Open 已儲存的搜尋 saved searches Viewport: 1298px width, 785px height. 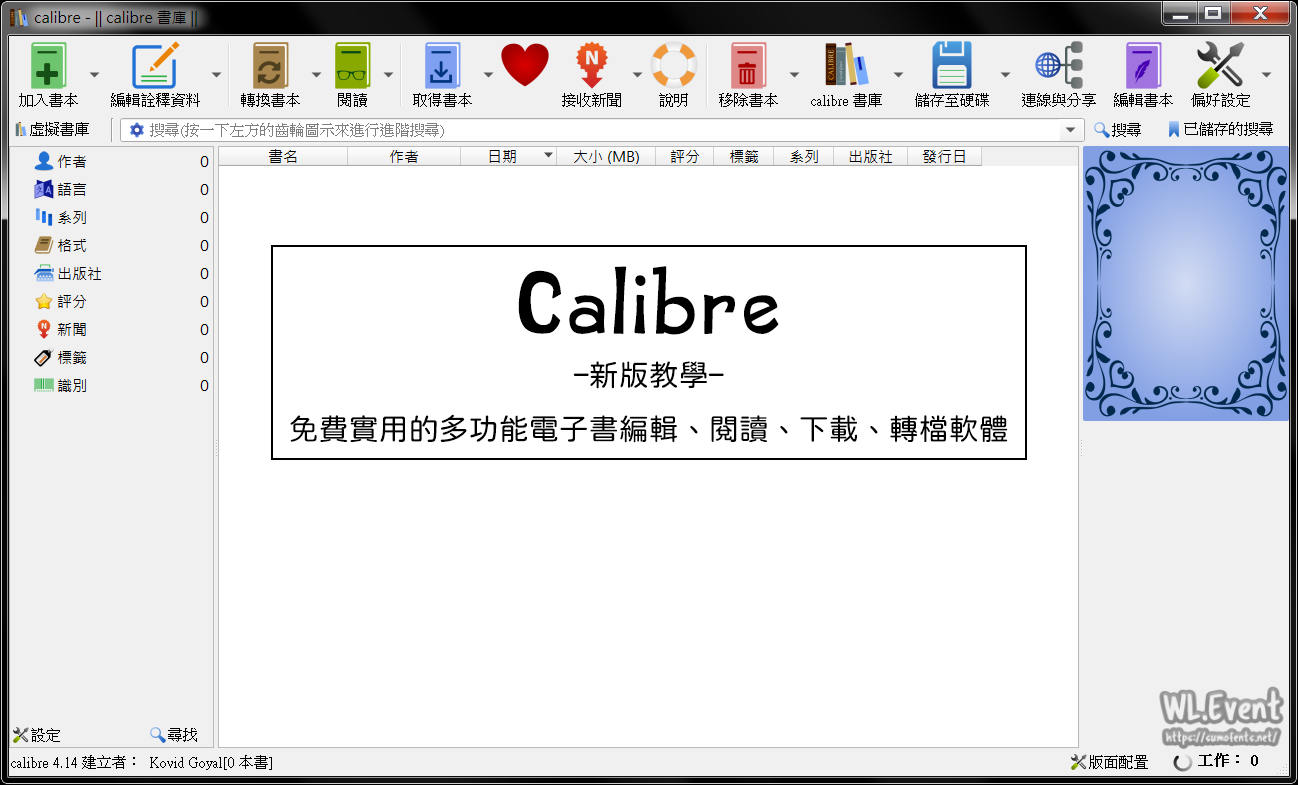[1220, 130]
